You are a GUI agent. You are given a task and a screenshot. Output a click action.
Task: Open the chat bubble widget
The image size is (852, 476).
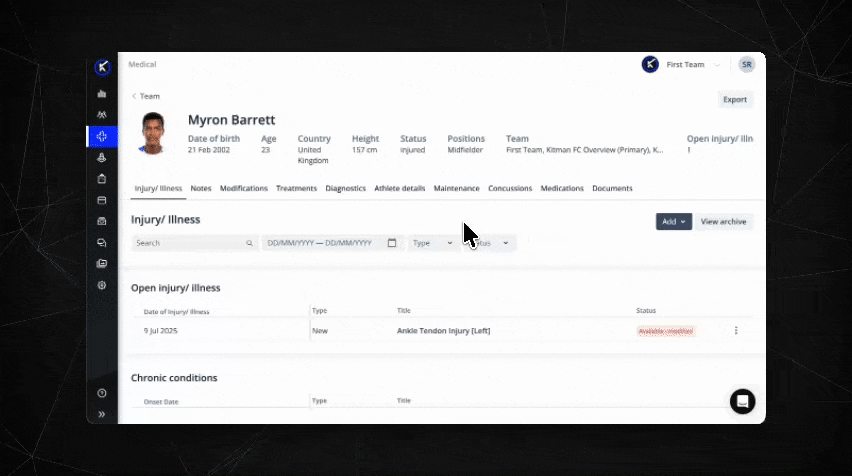coord(742,401)
